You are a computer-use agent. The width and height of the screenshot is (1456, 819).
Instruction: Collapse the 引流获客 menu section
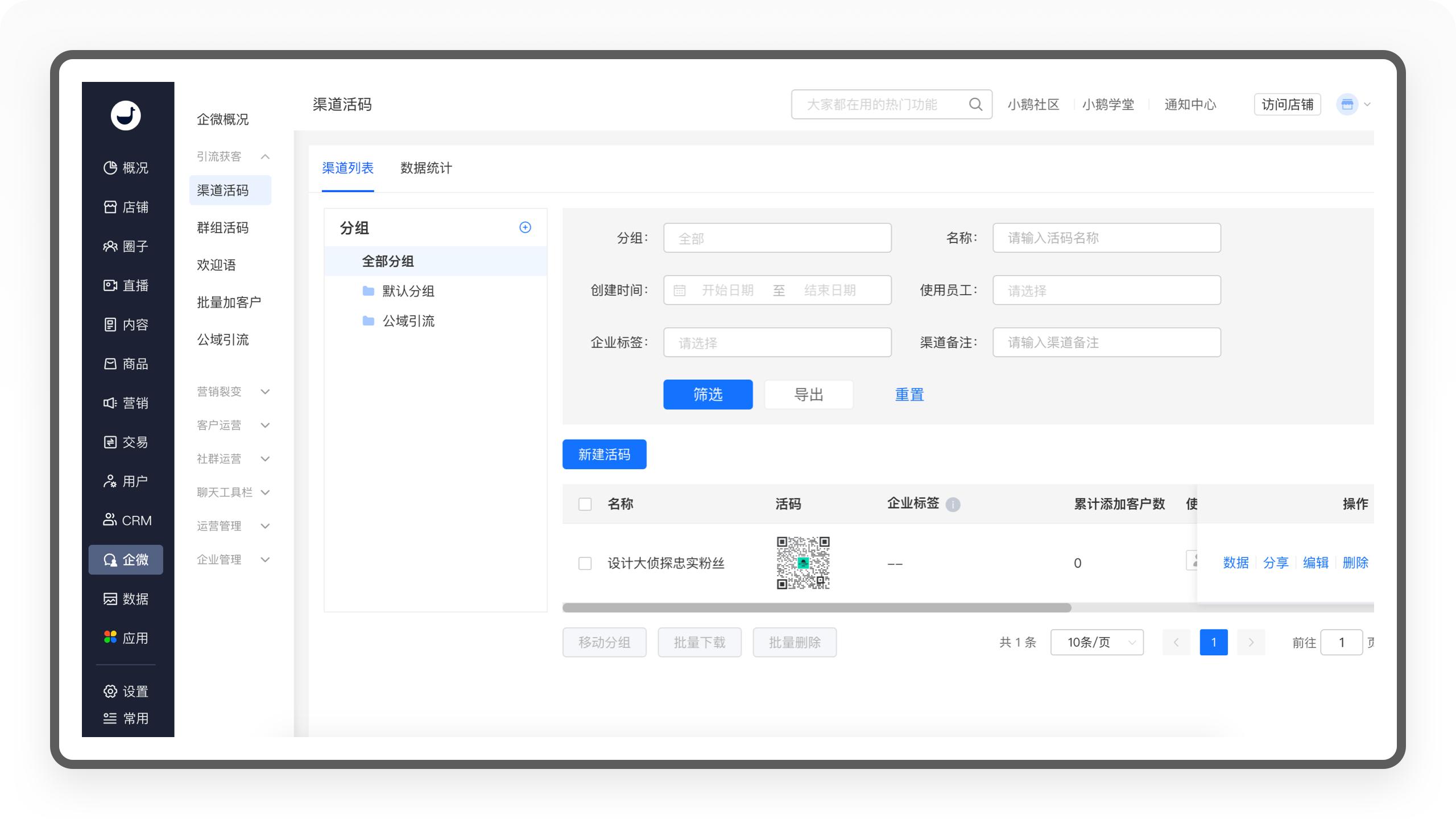(x=265, y=156)
